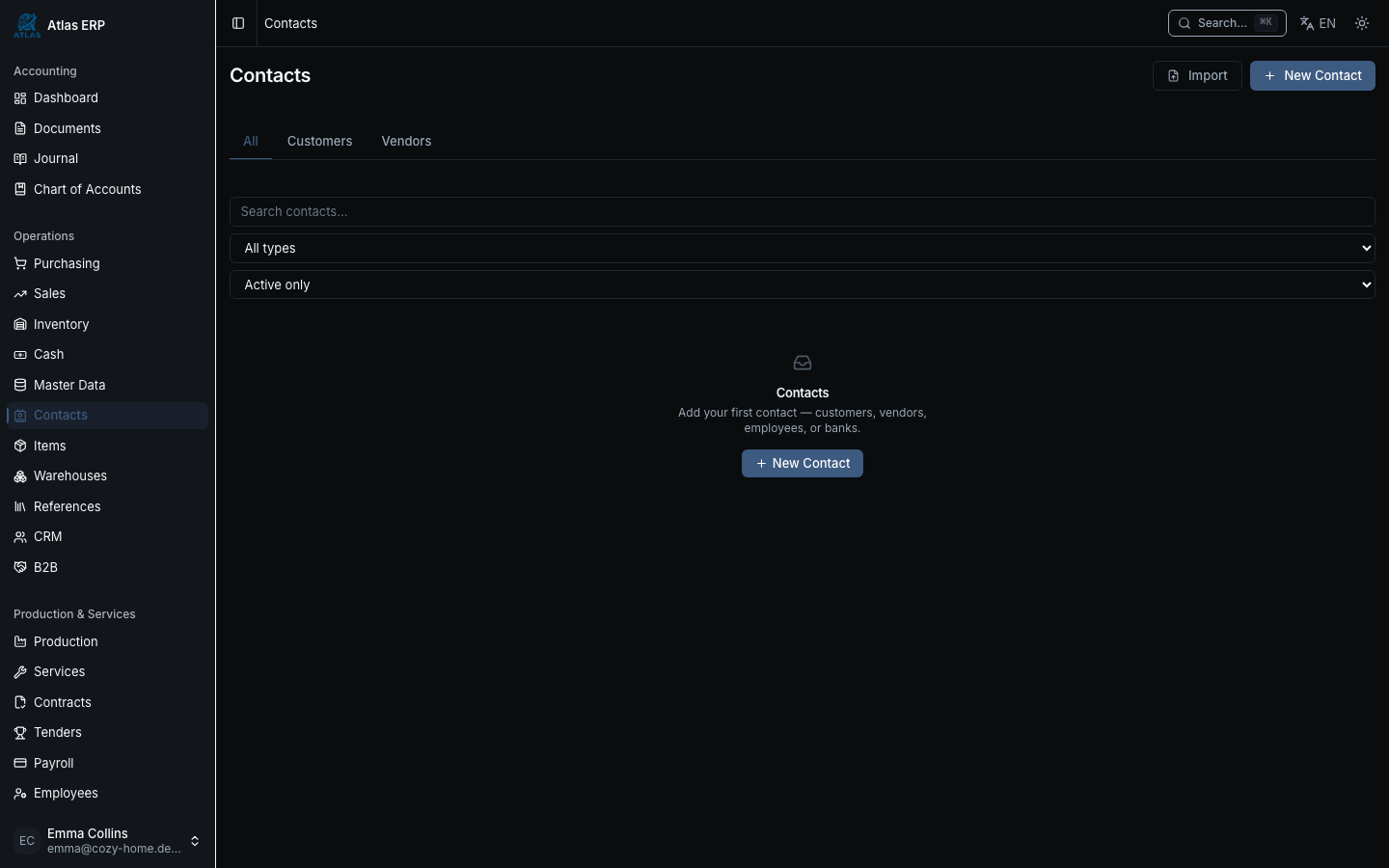The image size is (1389, 868).
Task: Click New Contact button in empty state
Action: 803,463
